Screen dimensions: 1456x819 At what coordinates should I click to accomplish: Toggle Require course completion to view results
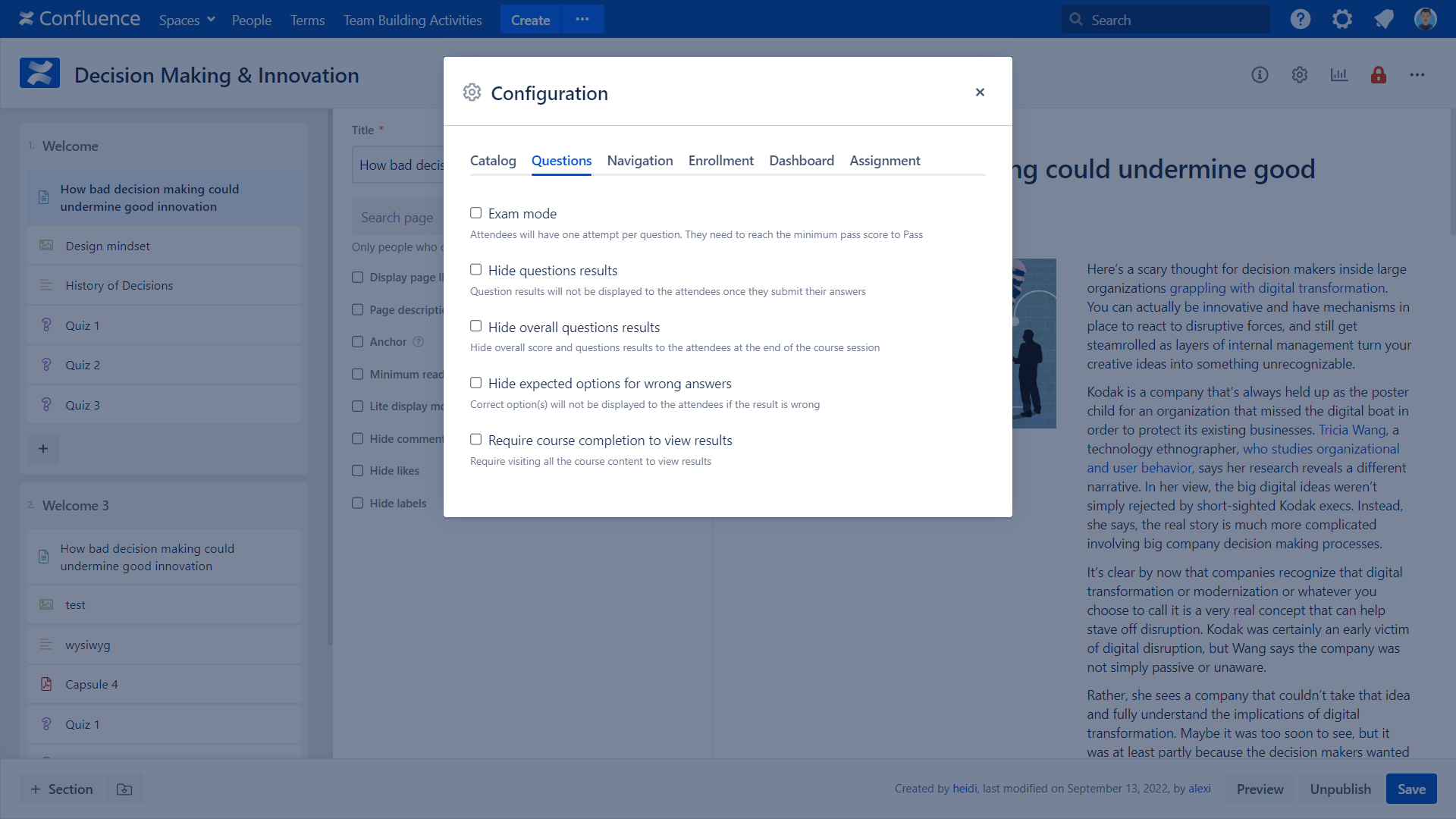[x=476, y=440]
